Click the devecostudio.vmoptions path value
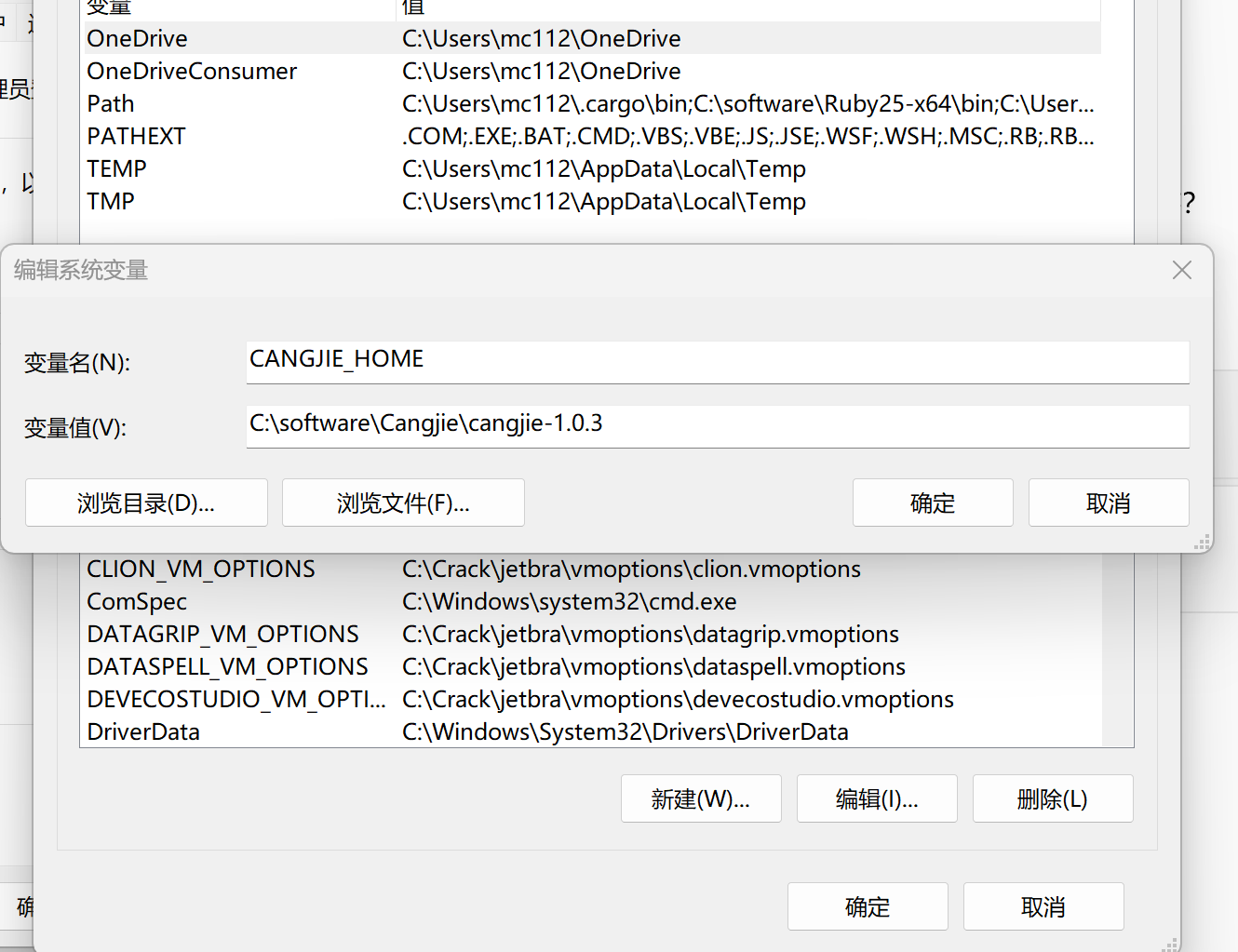The width and height of the screenshot is (1238, 952). 678,700
